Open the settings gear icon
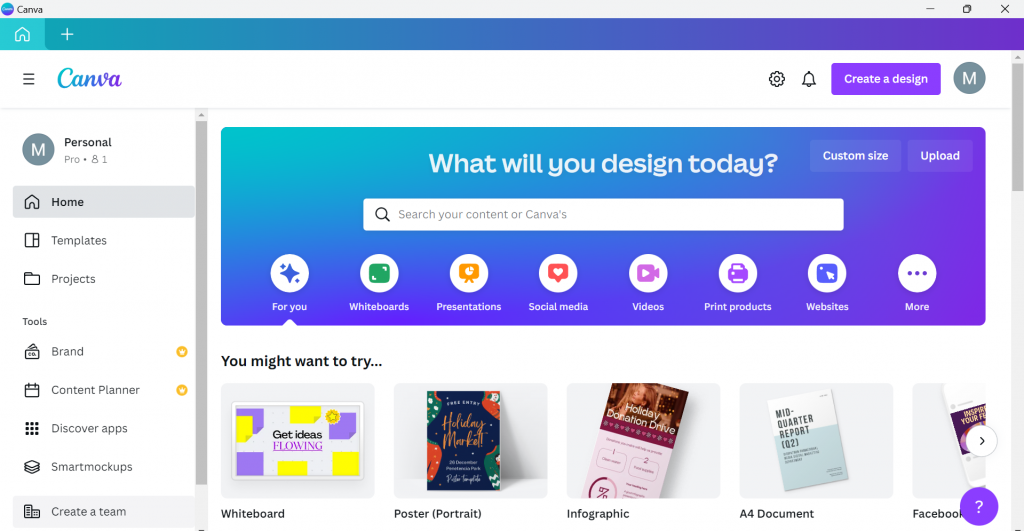Image resolution: width=1024 pixels, height=531 pixels. click(776, 79)
